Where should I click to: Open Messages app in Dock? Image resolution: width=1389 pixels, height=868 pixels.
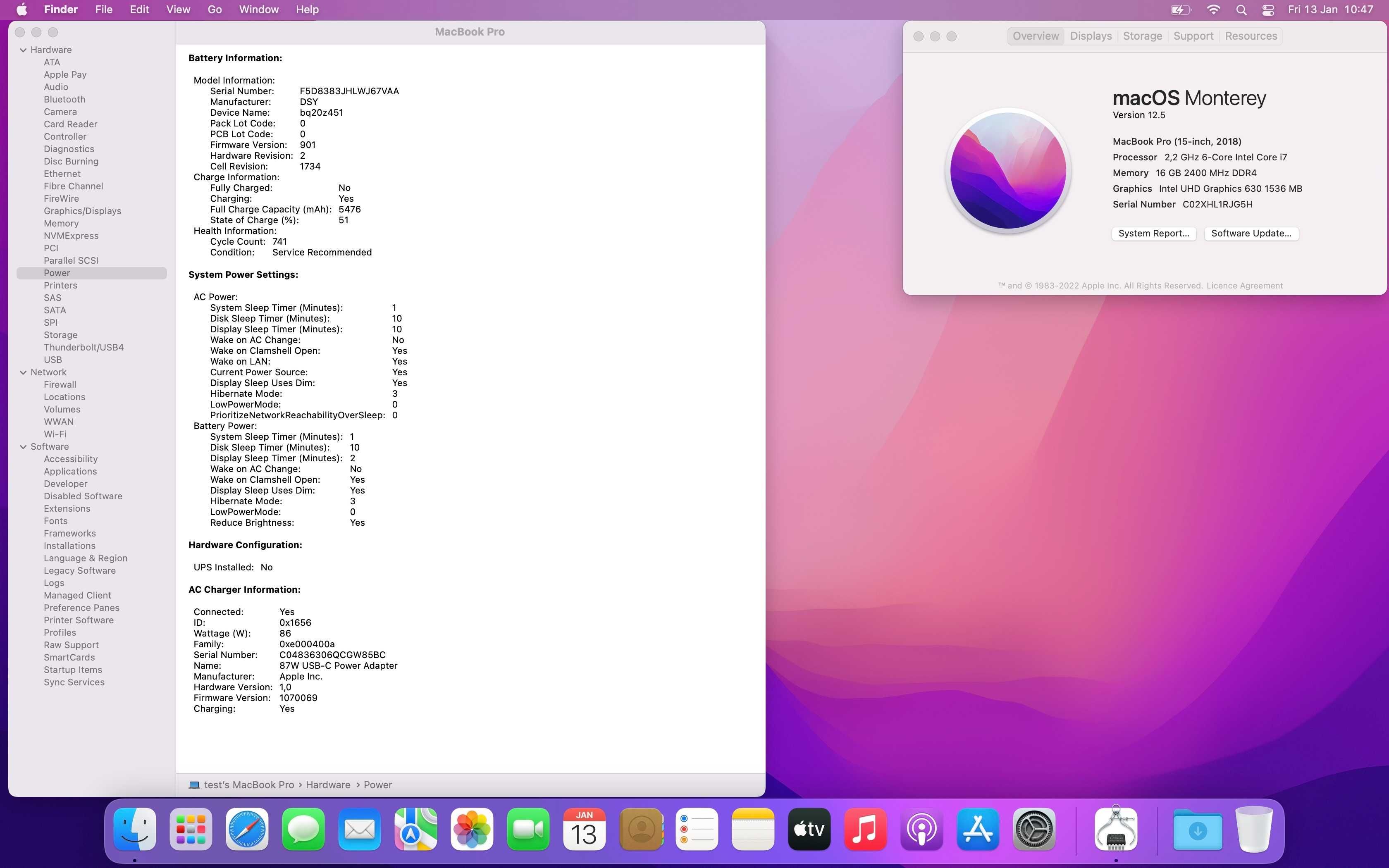303,830
